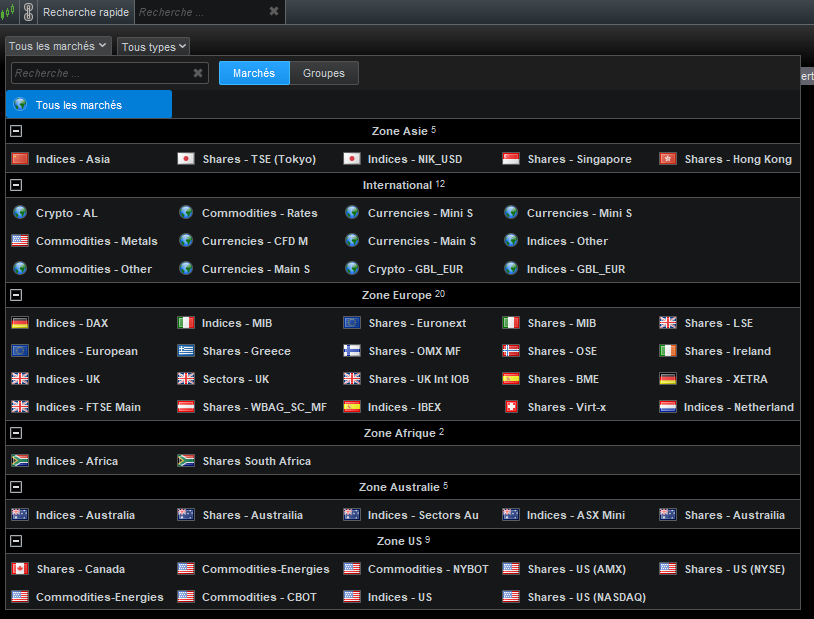Click the Finnish flag beside Shares - OMX MF
This screenshot has height=619, width=814.
(x=352, y=351)
